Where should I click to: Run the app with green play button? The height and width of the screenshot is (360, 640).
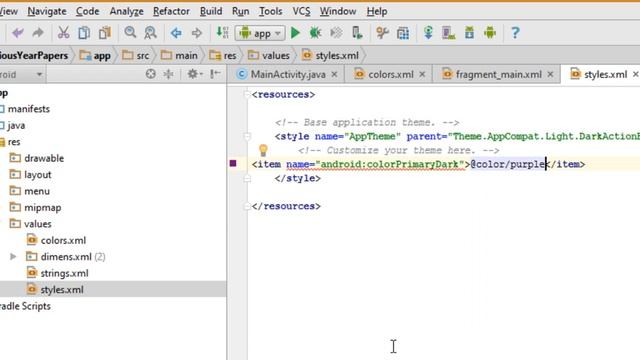(295, 33)
